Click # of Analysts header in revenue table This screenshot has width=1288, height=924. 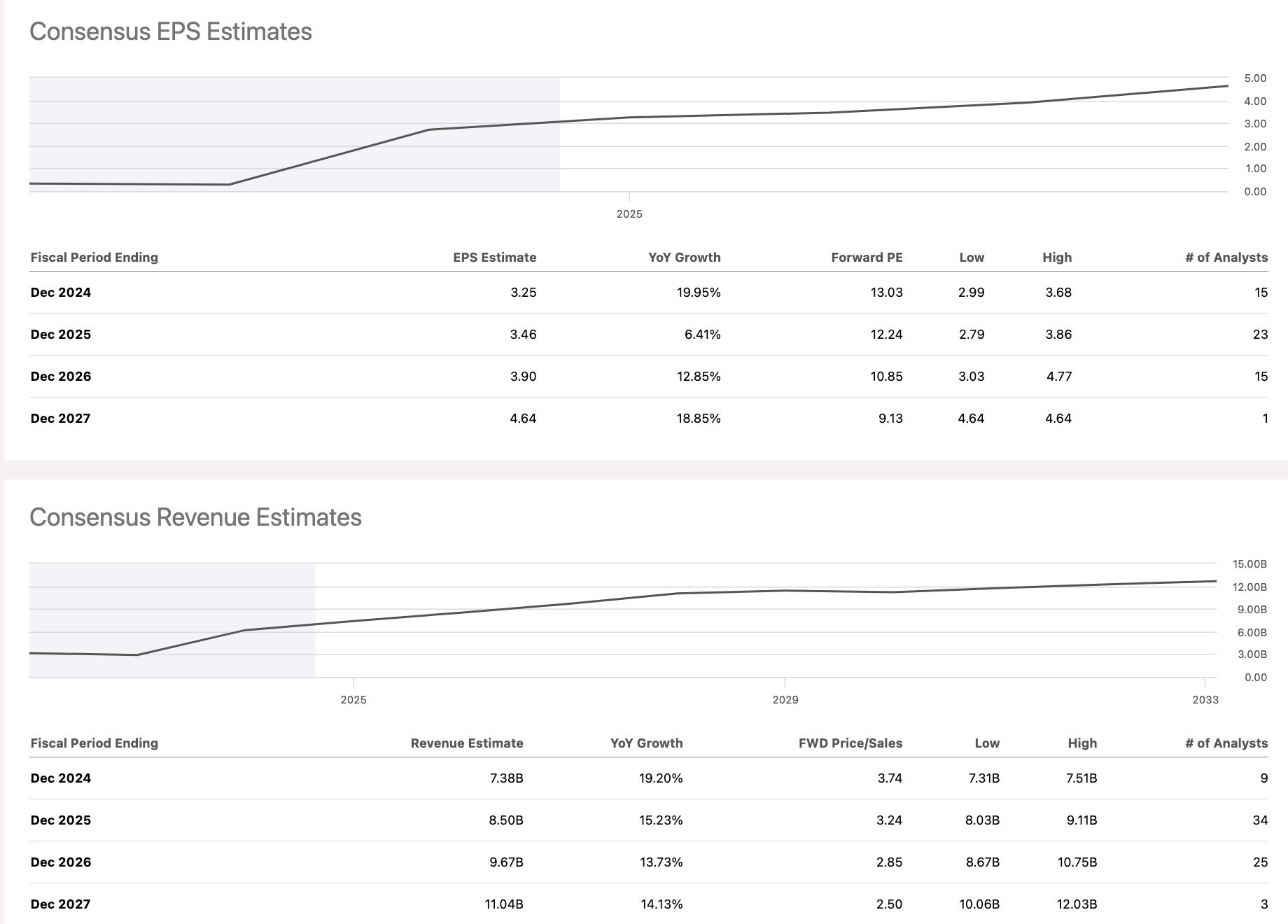1226,743
